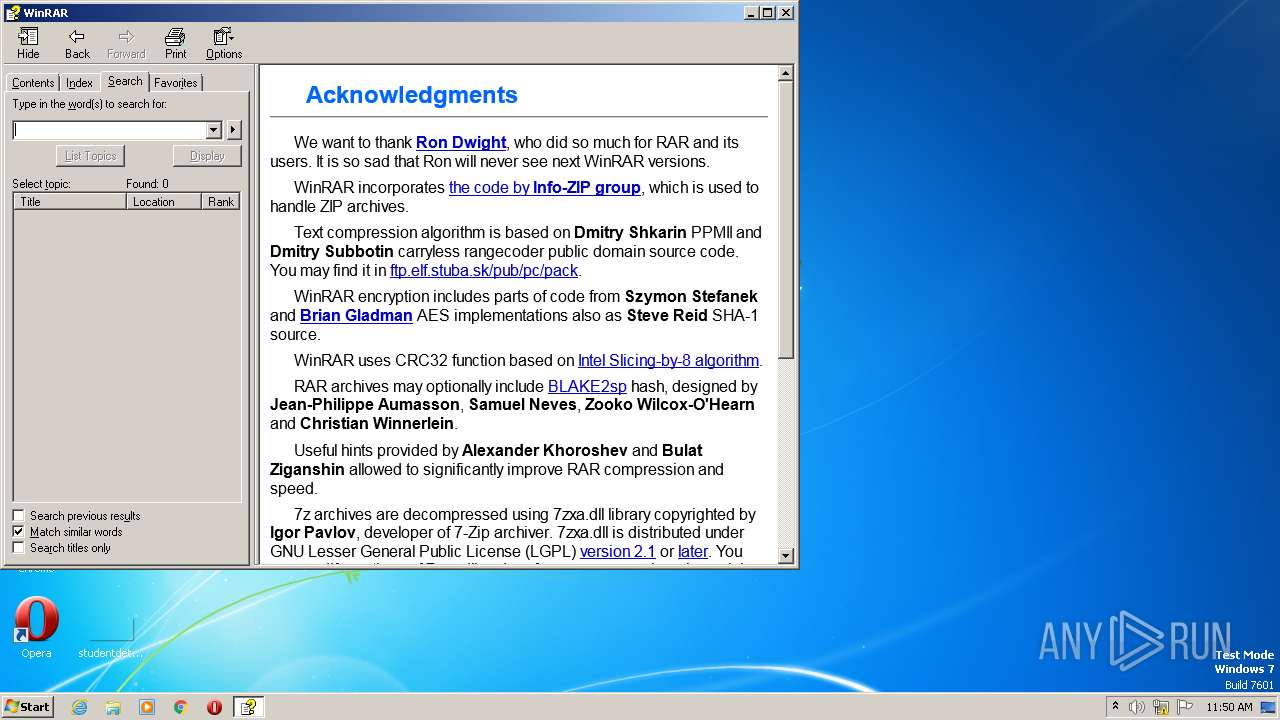Select the studentdet... desktop file
The height and width of the screenshot is (720, 1280).
tap(111, 637)
